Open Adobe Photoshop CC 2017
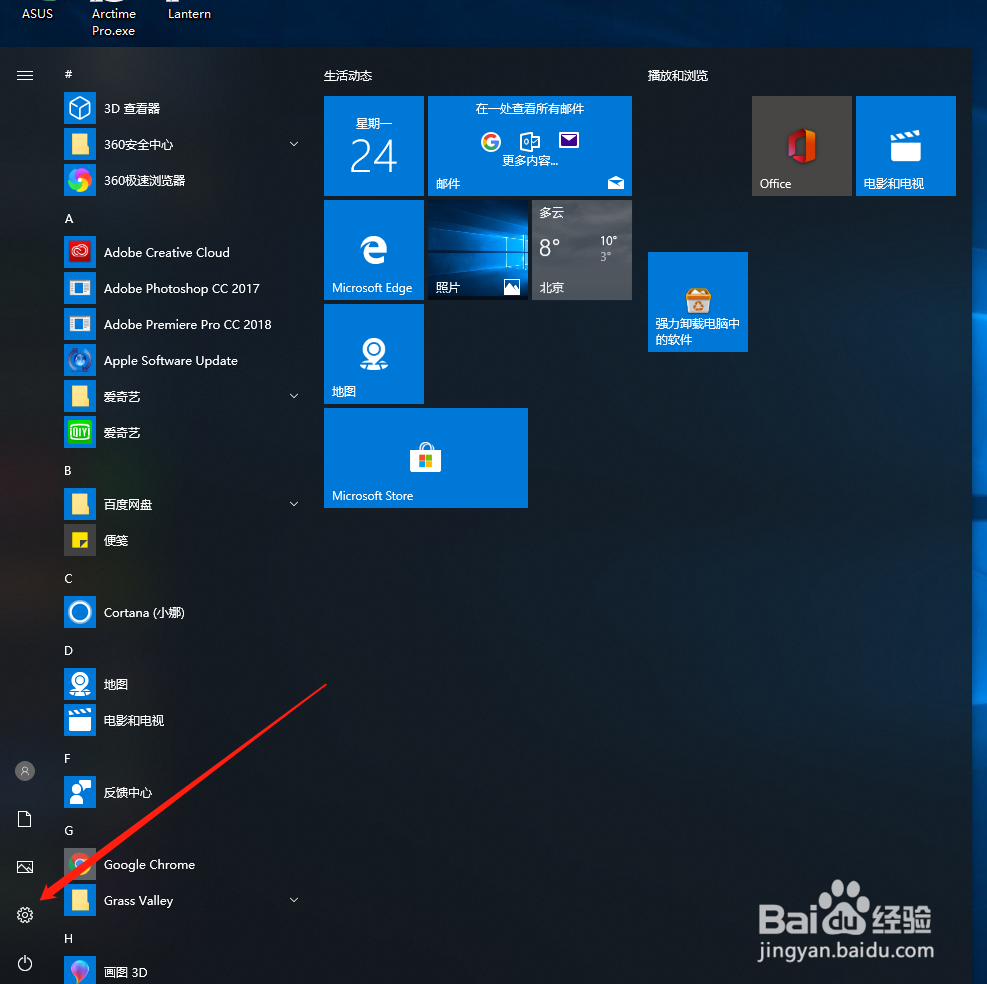This screenshot has width=987, height=984. tap(181, 288)
